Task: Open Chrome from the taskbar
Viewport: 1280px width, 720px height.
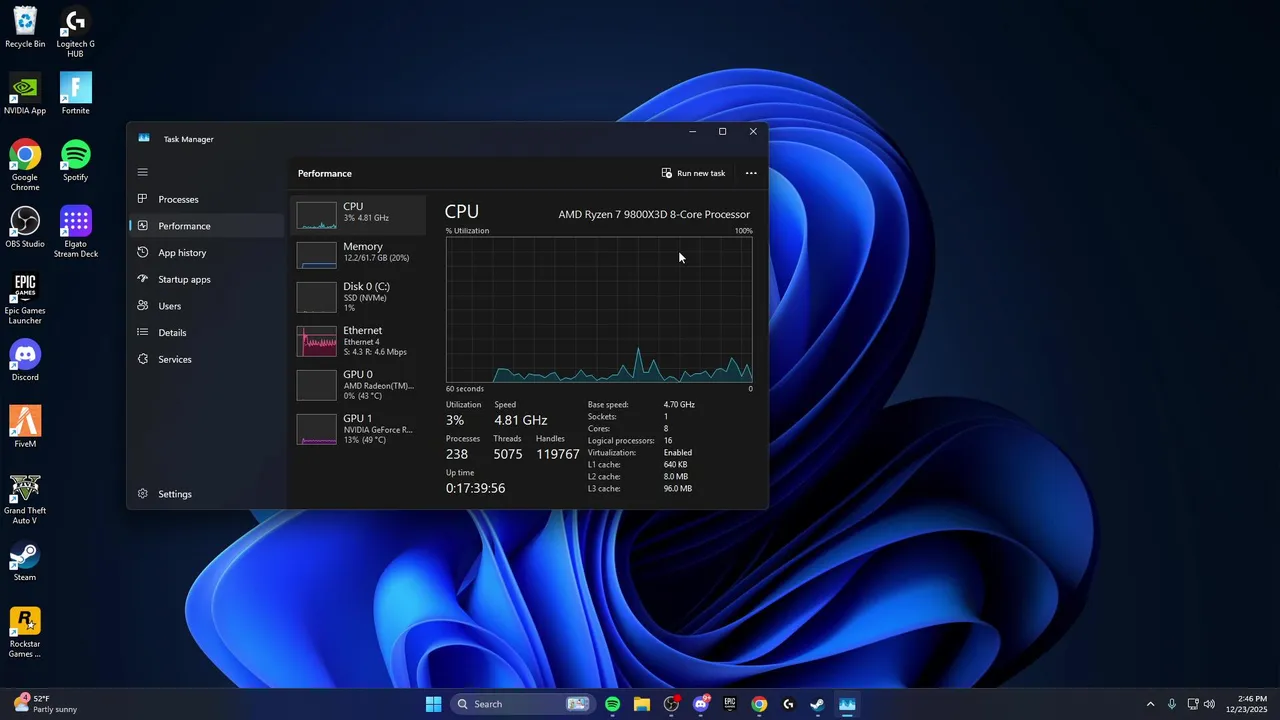Action: click(x=759, y=704)
